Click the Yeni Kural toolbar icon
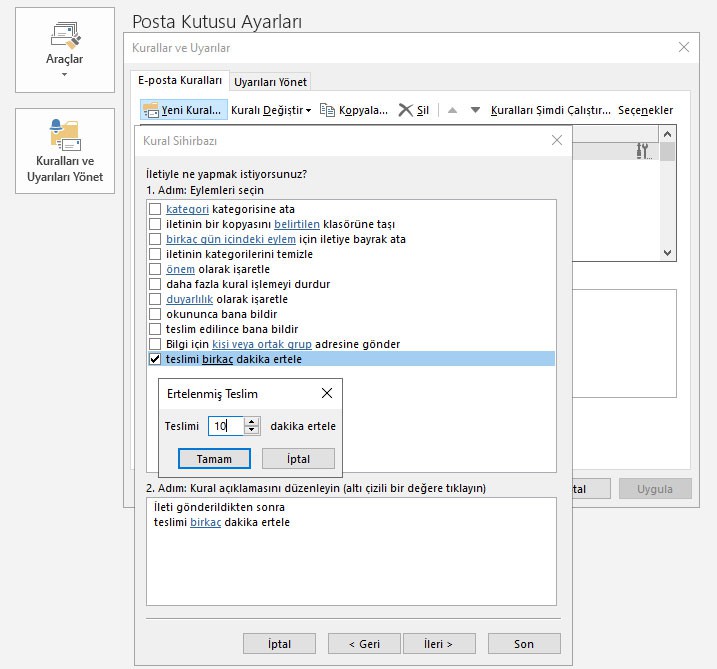The image size is (717, 669). (151, 110)
